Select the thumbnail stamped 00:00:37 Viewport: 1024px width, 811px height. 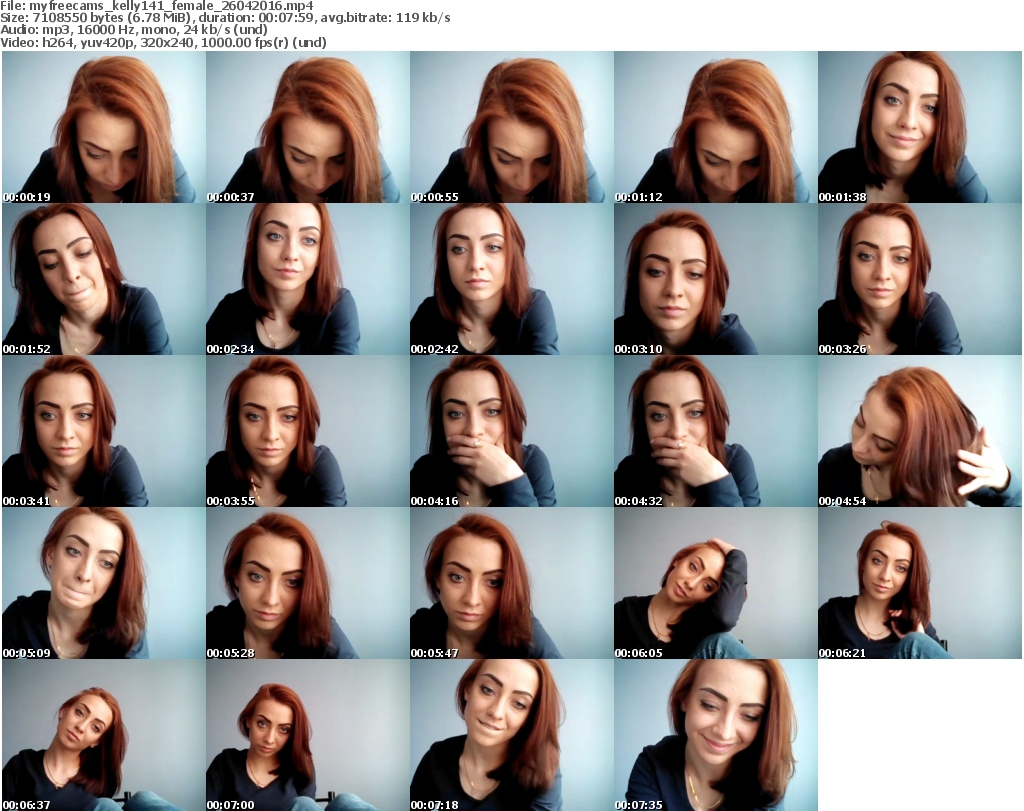coord(308,127)
